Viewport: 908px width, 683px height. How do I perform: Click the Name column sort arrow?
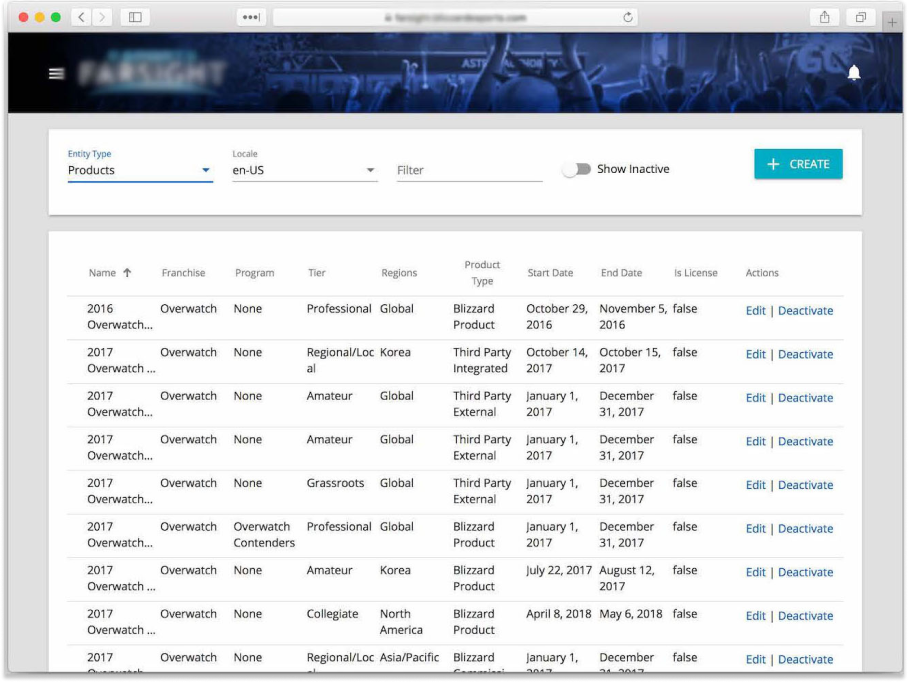click(127, 272)
